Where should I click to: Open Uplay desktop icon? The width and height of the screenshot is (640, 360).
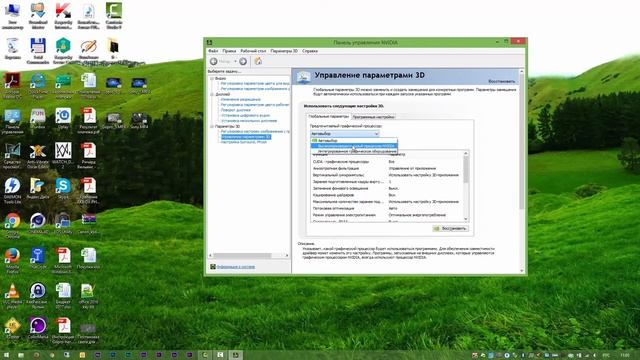click(x=63, y=119)
